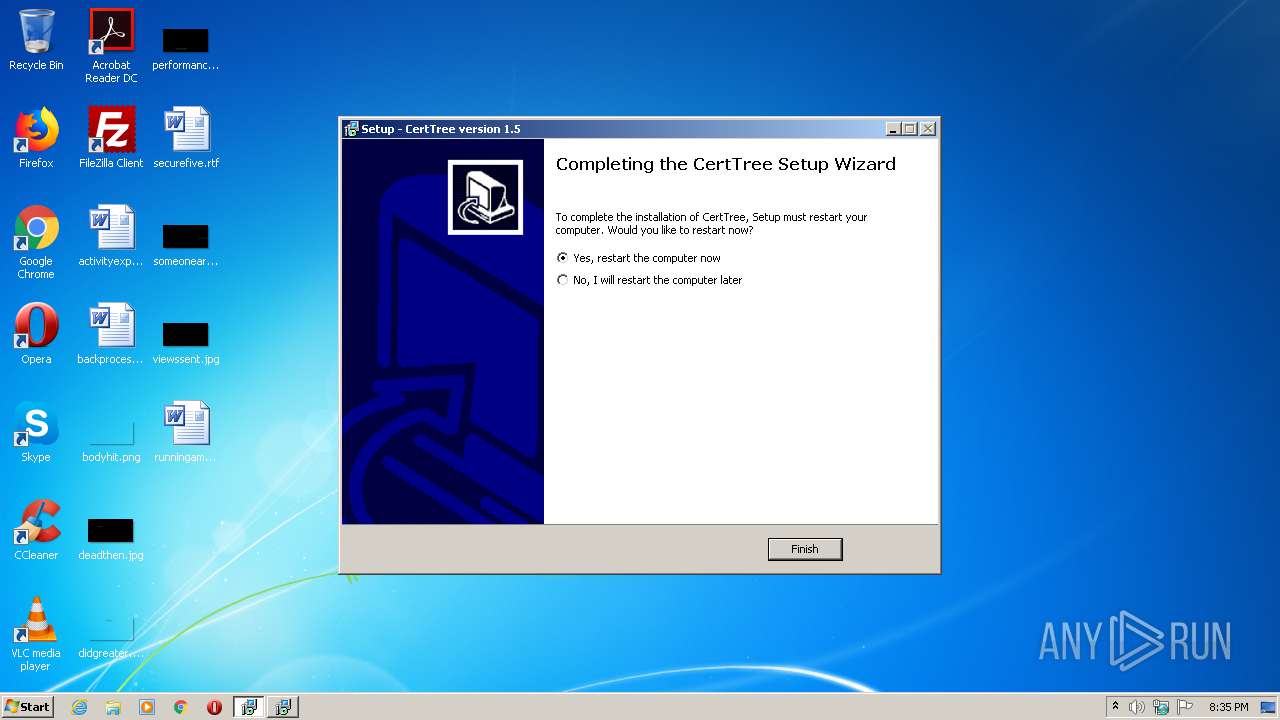Select didgreater... desktop file
The image size is (1280, 720).
point(111,635)
